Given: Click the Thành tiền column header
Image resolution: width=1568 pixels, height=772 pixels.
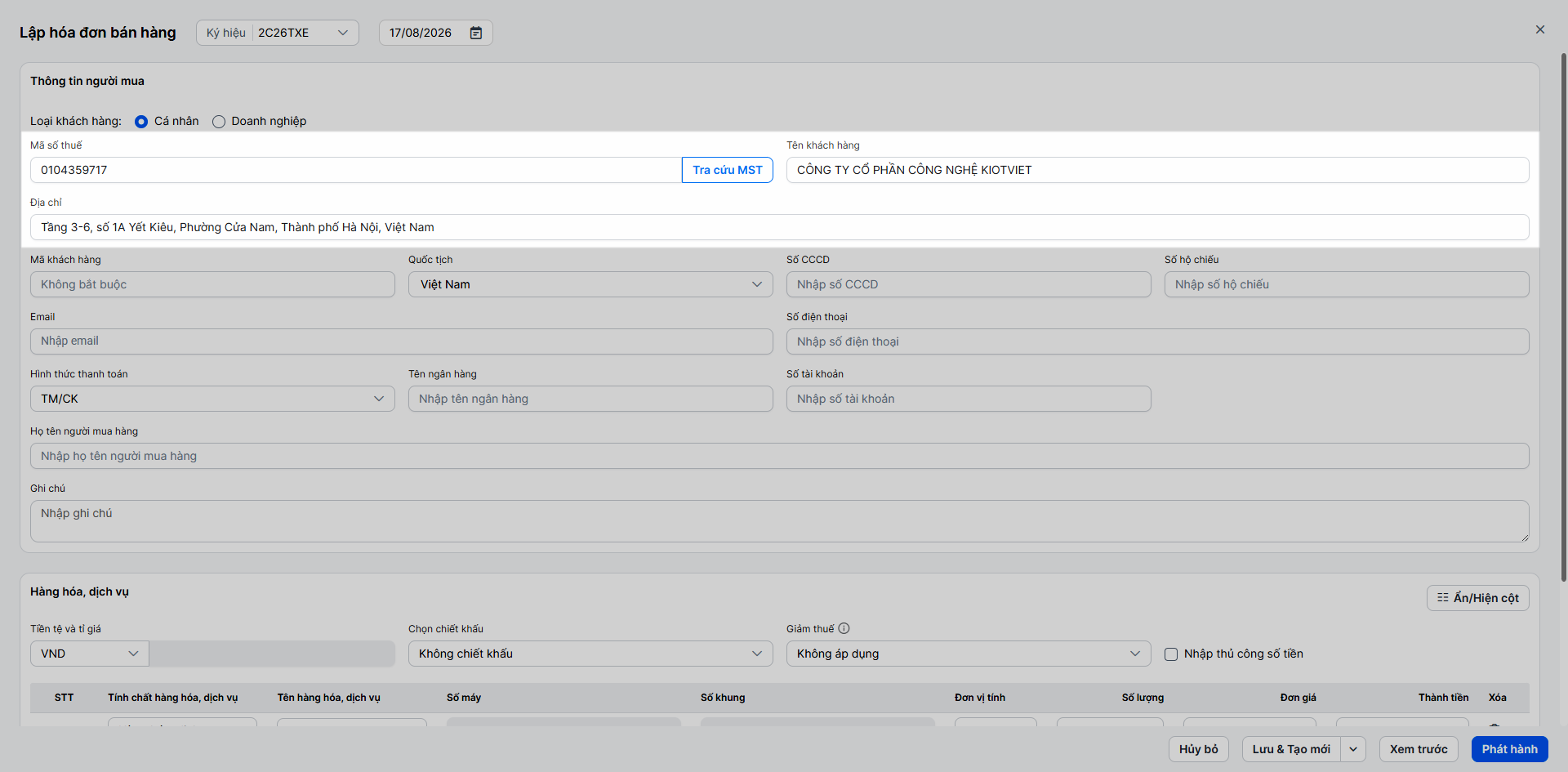Looking at the screenshot, I should pos(1443,698).
